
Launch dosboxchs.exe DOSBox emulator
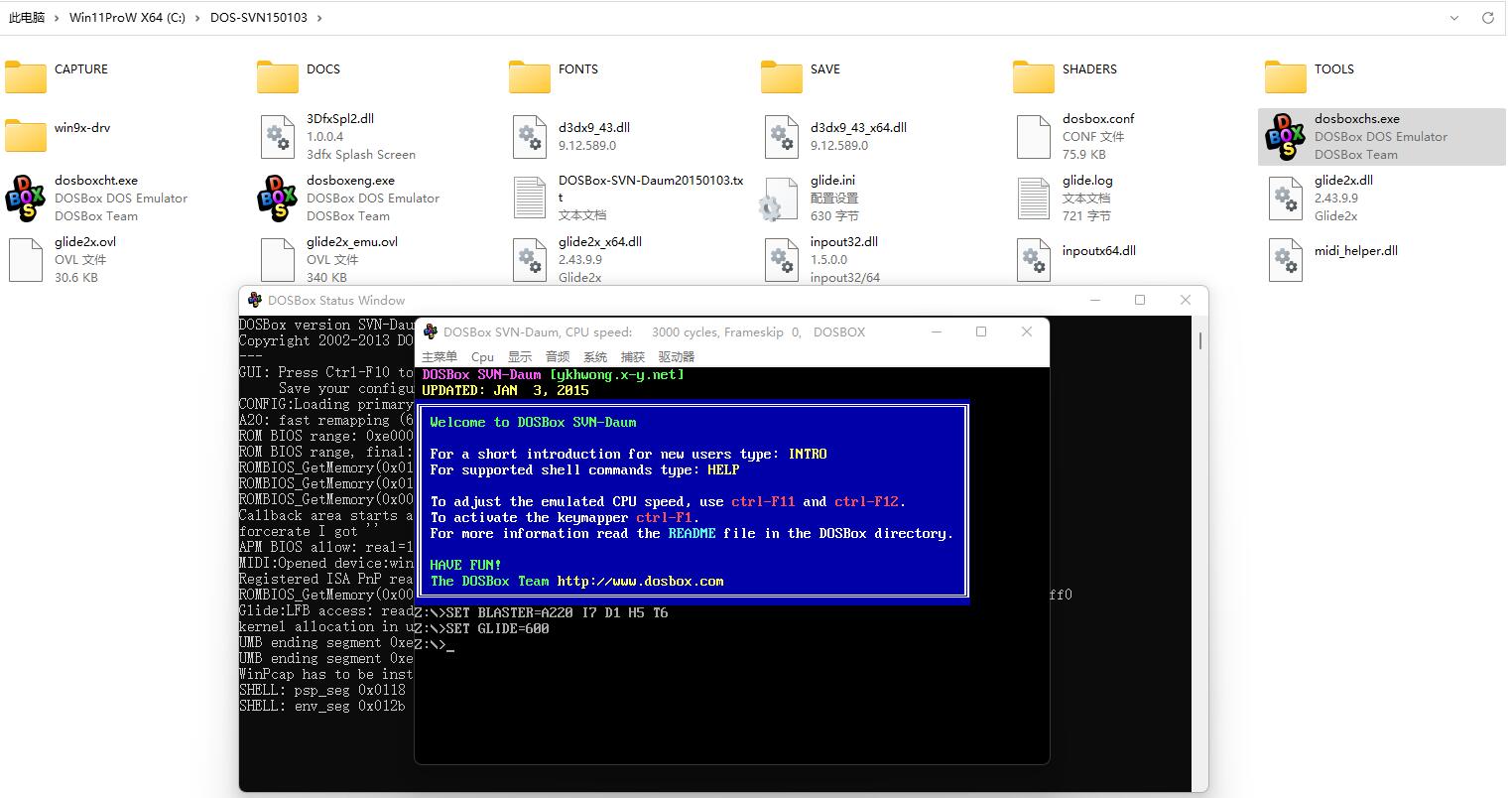pos(1286,136)
